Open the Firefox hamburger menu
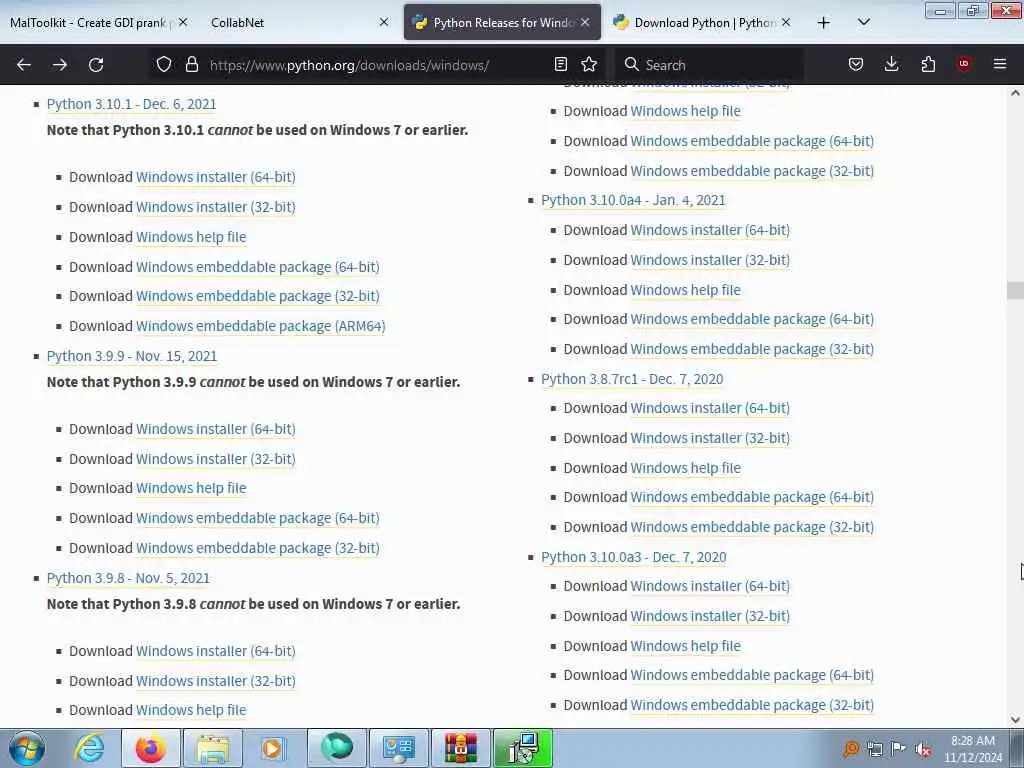 pyautogui.click(x=1000, y=64)
